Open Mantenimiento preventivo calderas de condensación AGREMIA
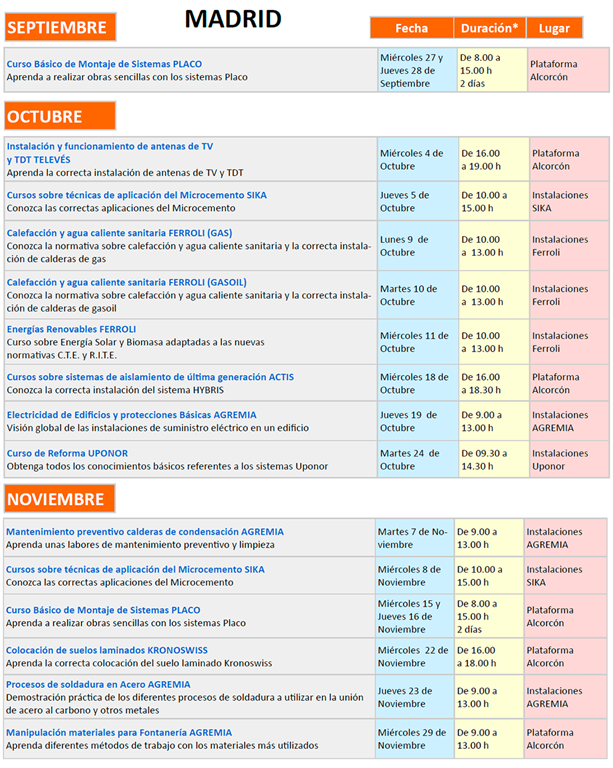Image resolution: width=613 pixels, height=768 pixels. 145,532
